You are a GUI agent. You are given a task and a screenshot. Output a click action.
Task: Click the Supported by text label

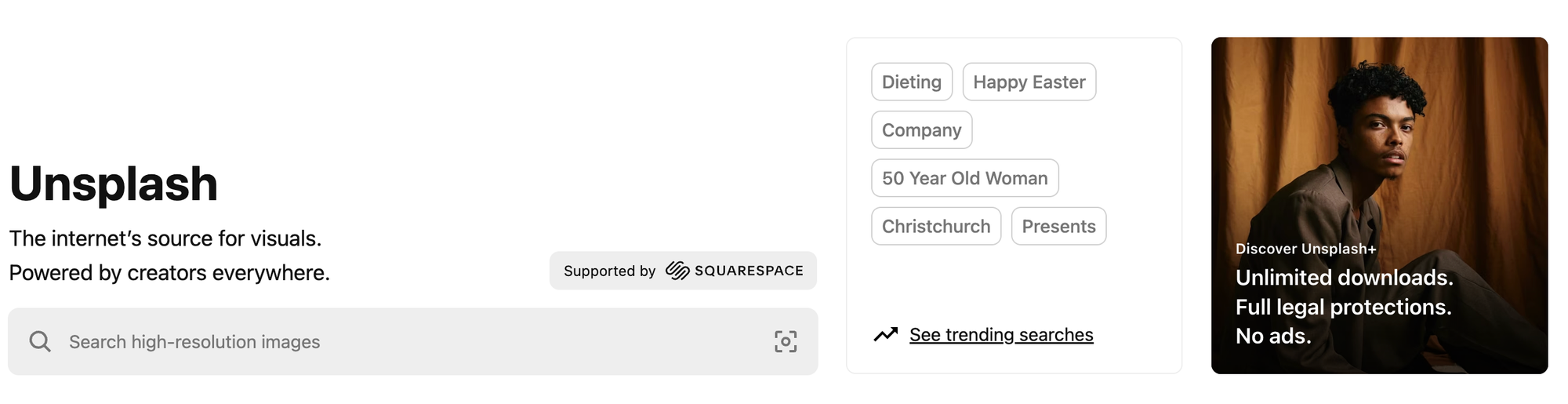pos(609,271)
